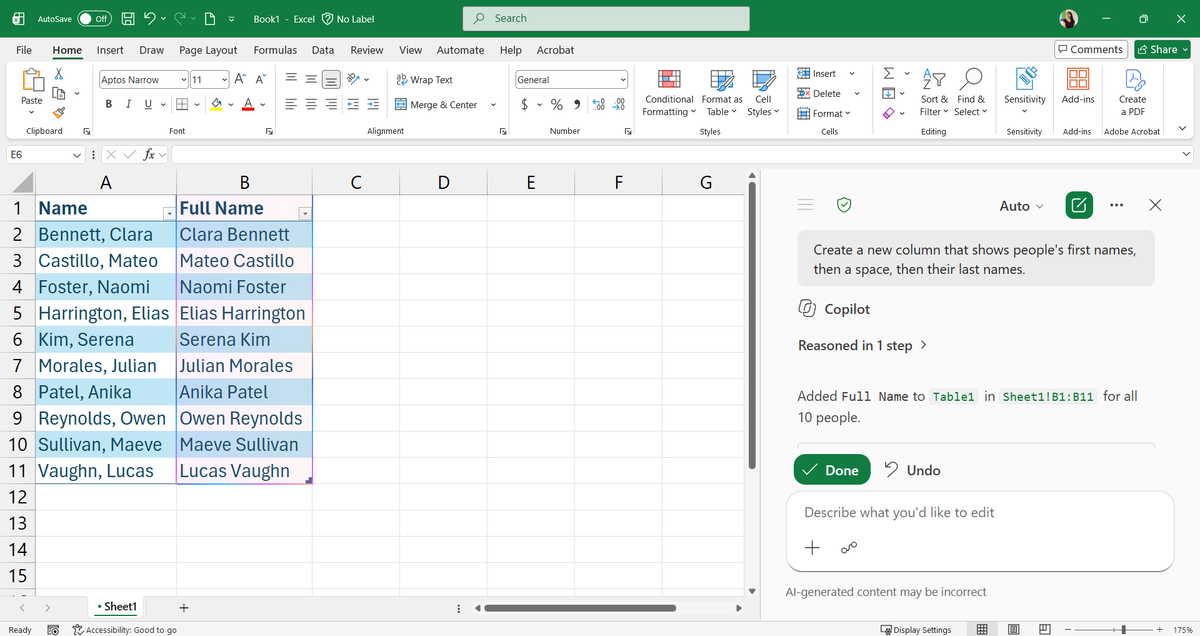The height and width of the screenshot is (636, 1200).
Task: Click the Increase Indent icon
Action: point(373,104)
